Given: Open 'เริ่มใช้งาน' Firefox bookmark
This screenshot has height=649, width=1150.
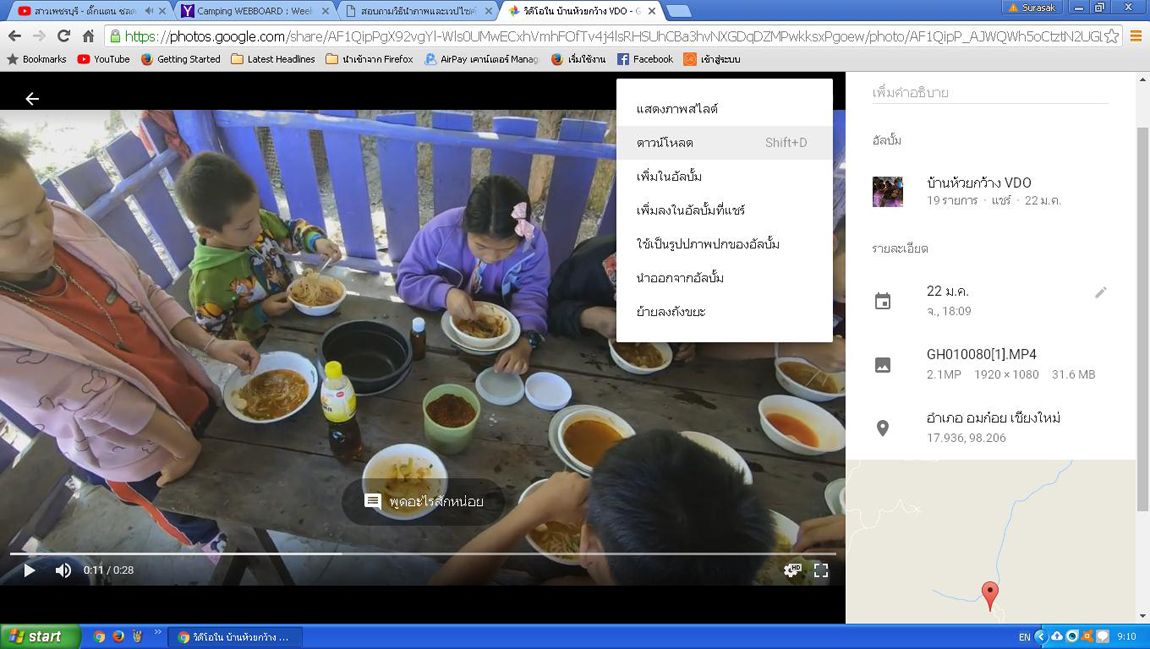Looking at the screenshot, I should click(578, 59).
